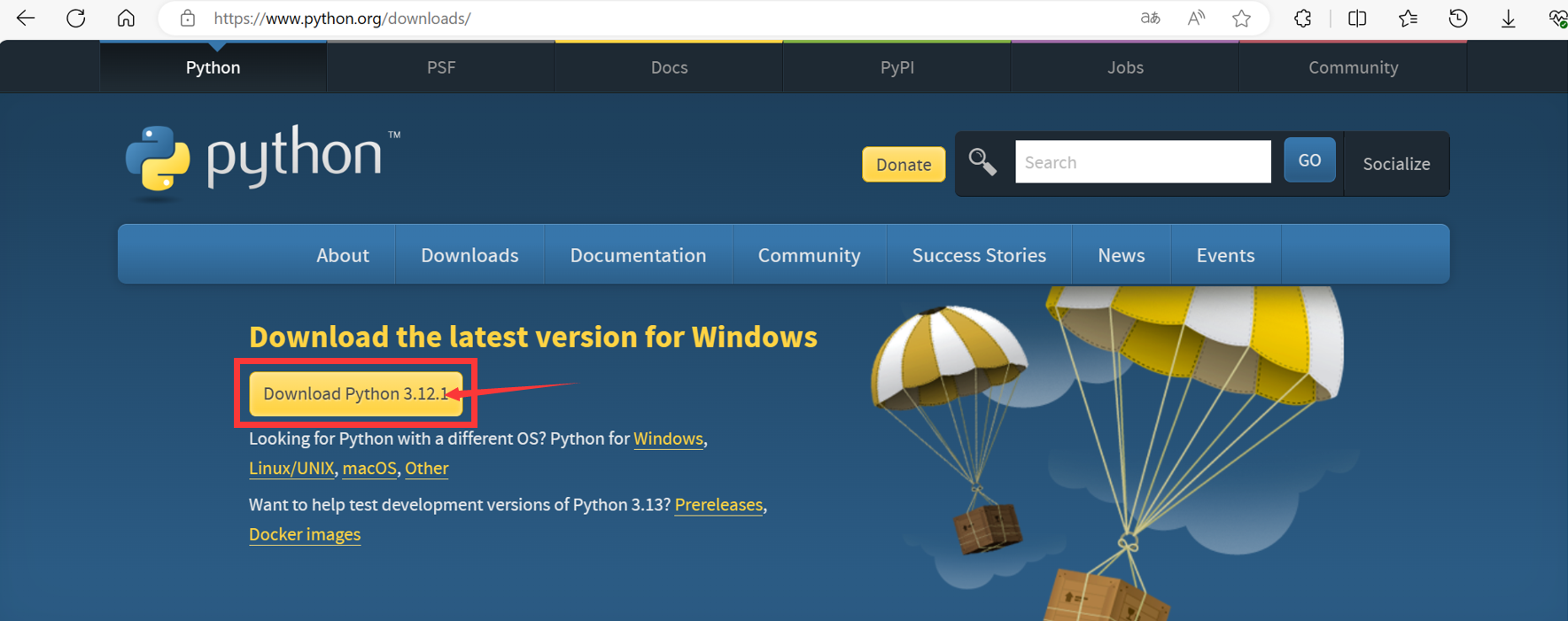This screenshot has height=621, width=1568.
Task: Click the browser back arrow
Action: click(x=26, y=18)
